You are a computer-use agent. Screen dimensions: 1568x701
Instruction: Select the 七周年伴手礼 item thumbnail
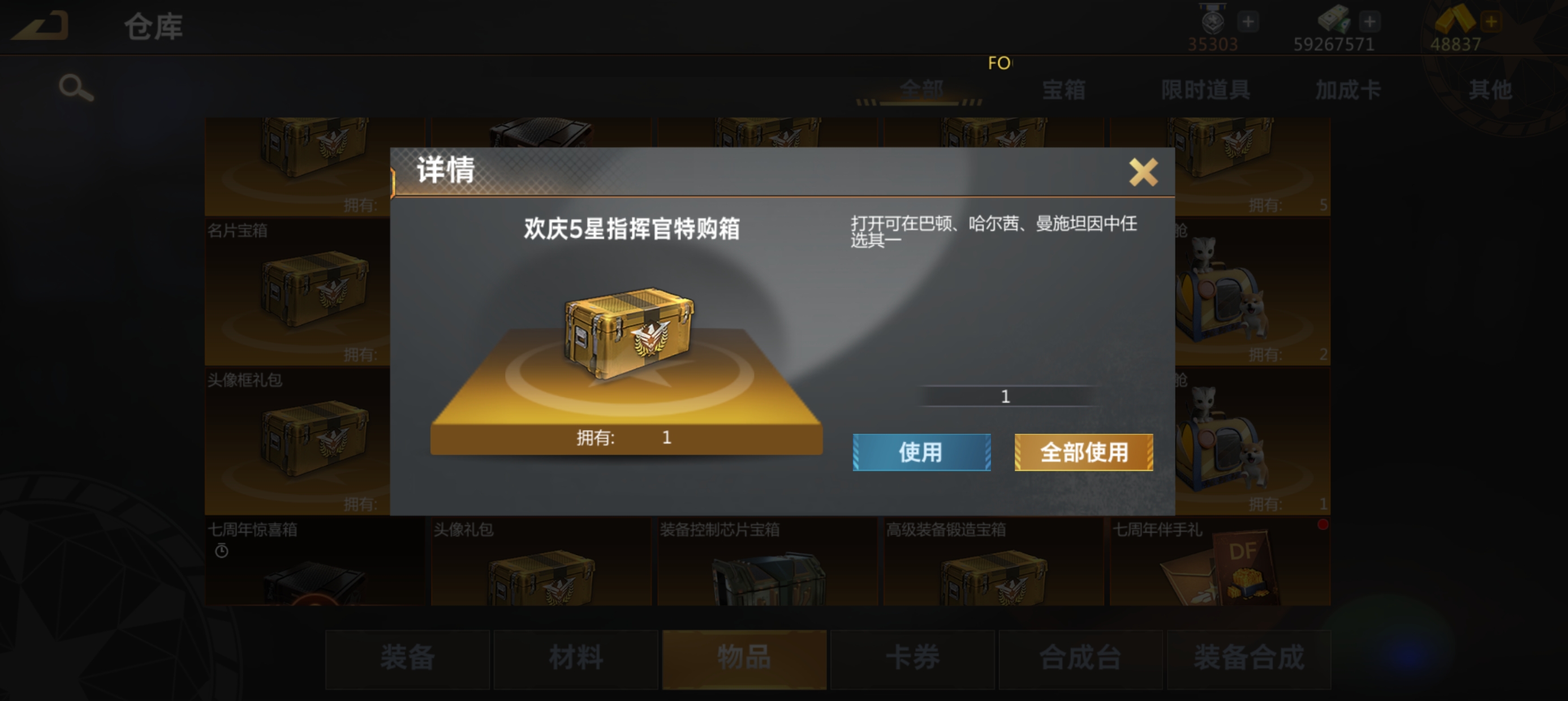pos(1220,562)
